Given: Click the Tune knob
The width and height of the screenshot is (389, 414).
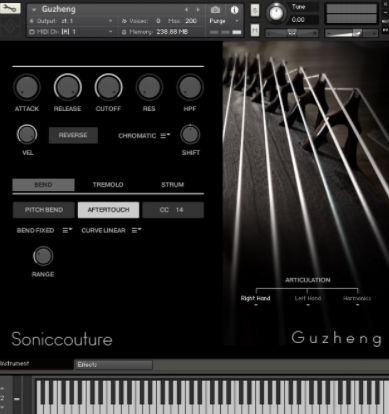Looking at the screenshot, I should 276,13.
